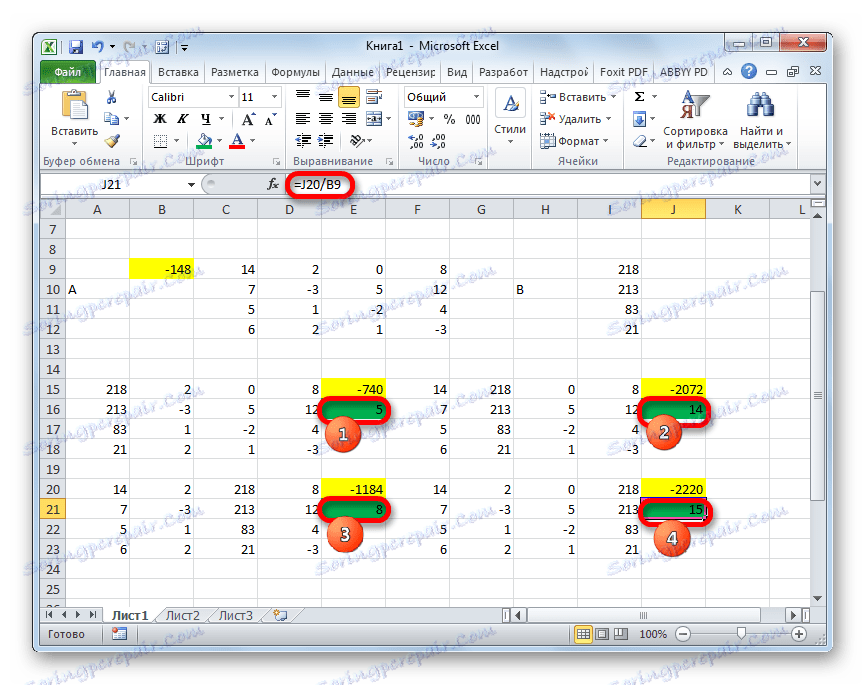Screen dimensions: 866x685
Task: Click the zoom slider handle
Action: [741, 634]
